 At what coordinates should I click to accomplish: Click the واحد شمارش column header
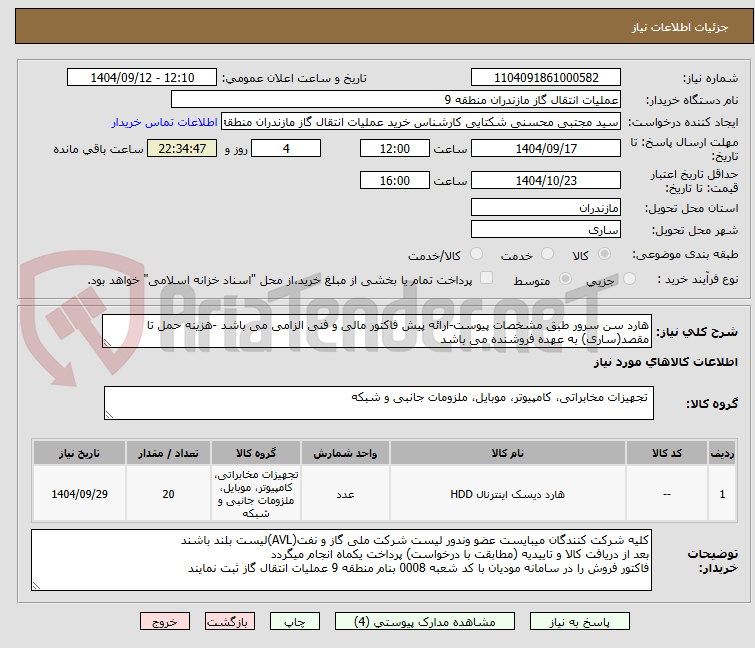[345, 453]
